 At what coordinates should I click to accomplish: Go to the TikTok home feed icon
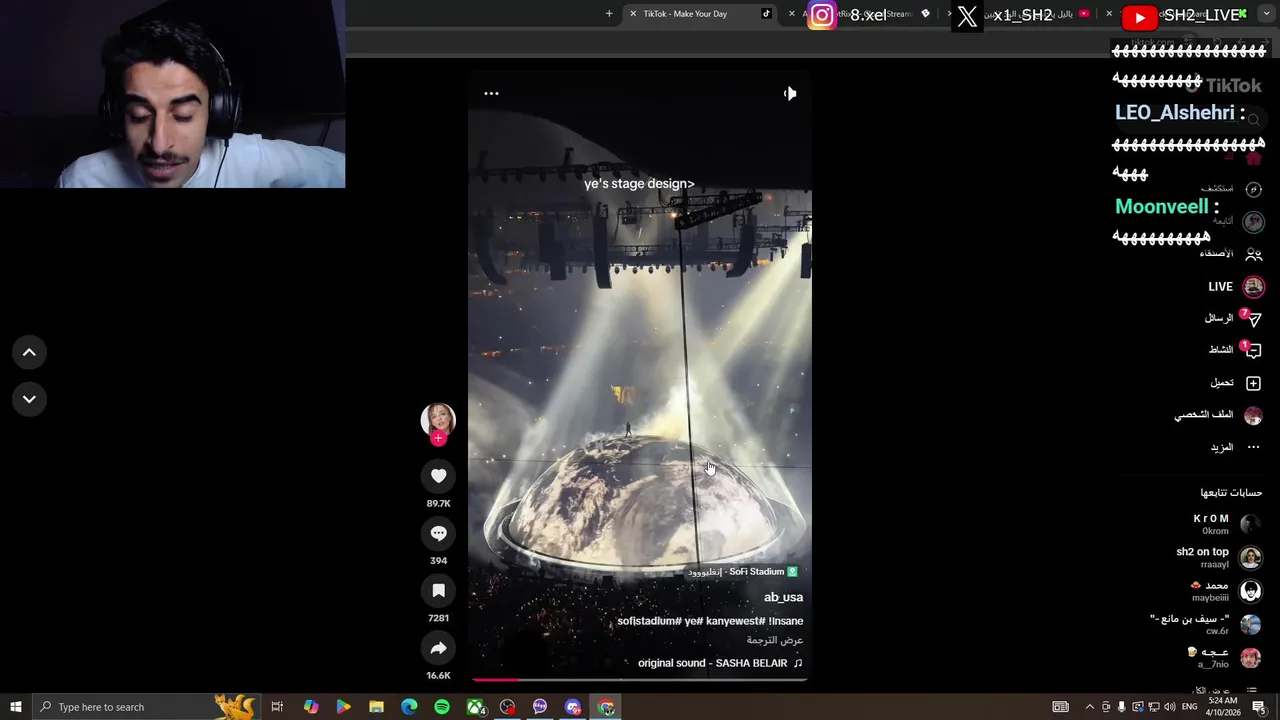click(x=1253, y=158)
